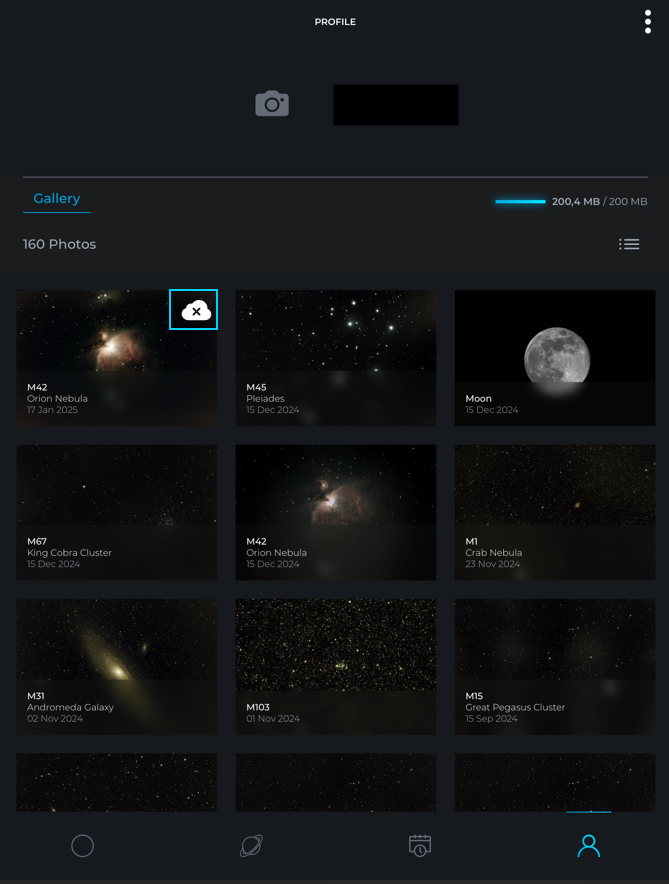Click the cloud upload-failed icon on M42
This screenshot has width=669, height=884.
click(x=196, y=310)
